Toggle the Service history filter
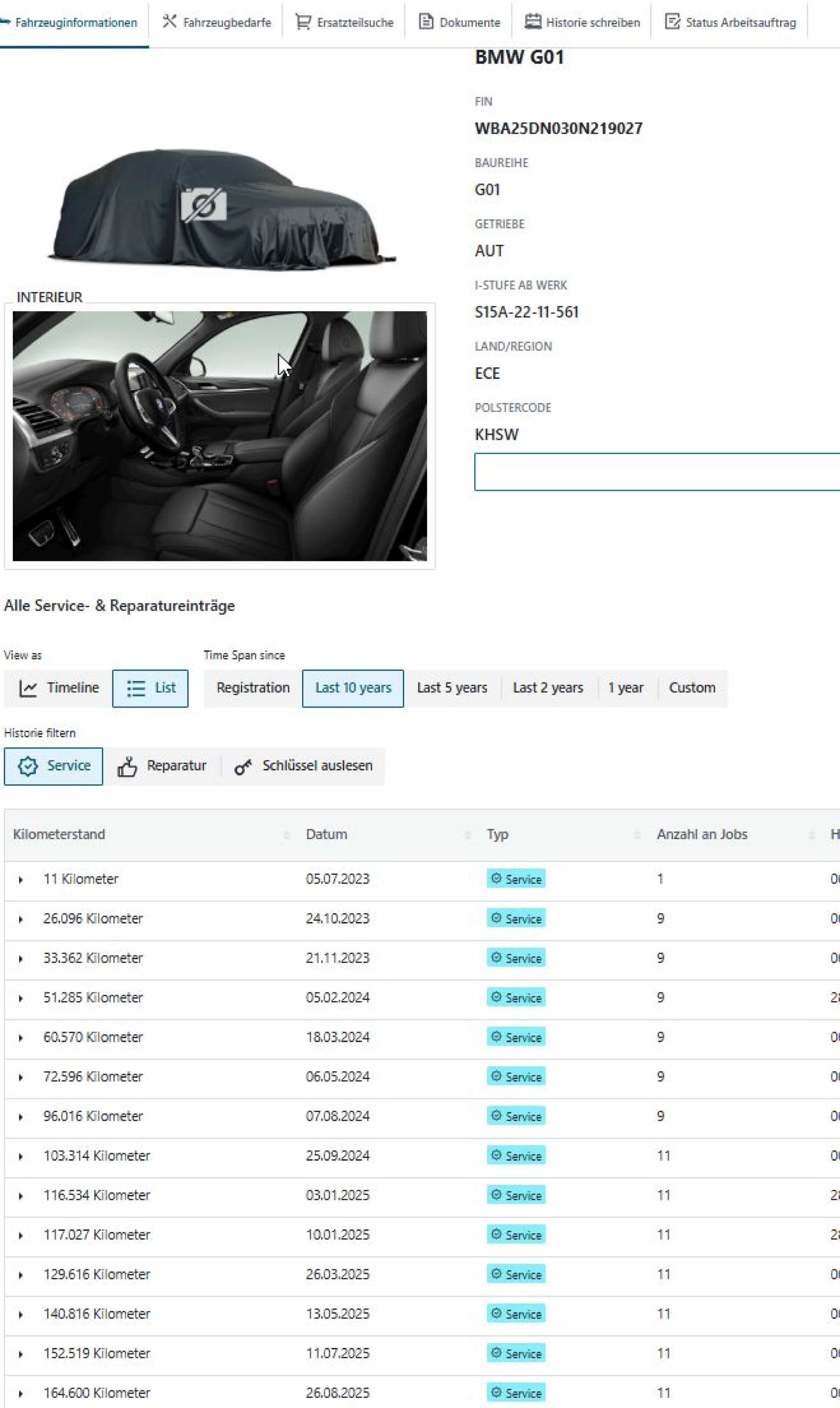This screenshot has height=1408, width=840. pyautogui.click(x=54, y=766)
